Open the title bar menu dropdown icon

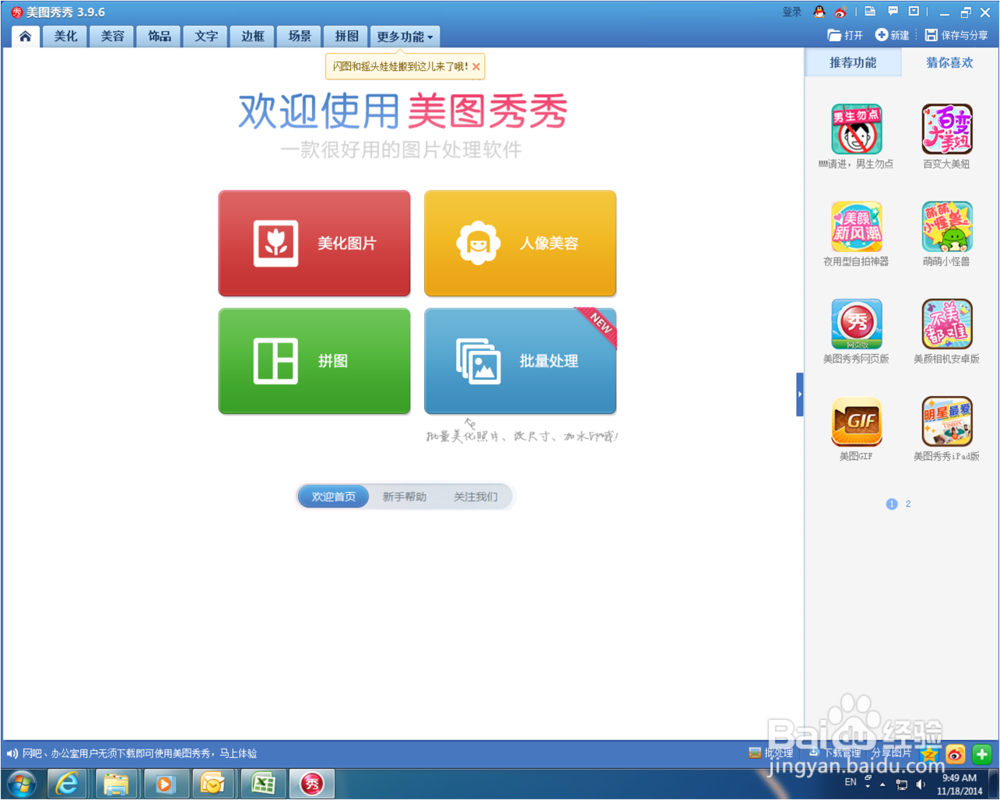(914, 11)
